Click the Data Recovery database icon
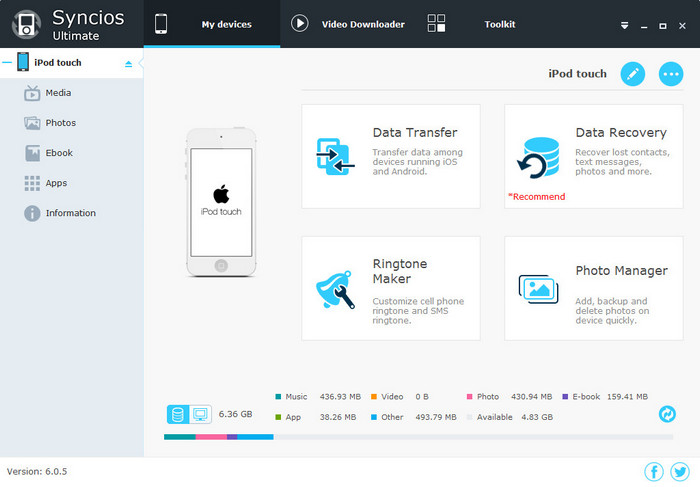Screen dimensions: 700x487 [538, 158]
